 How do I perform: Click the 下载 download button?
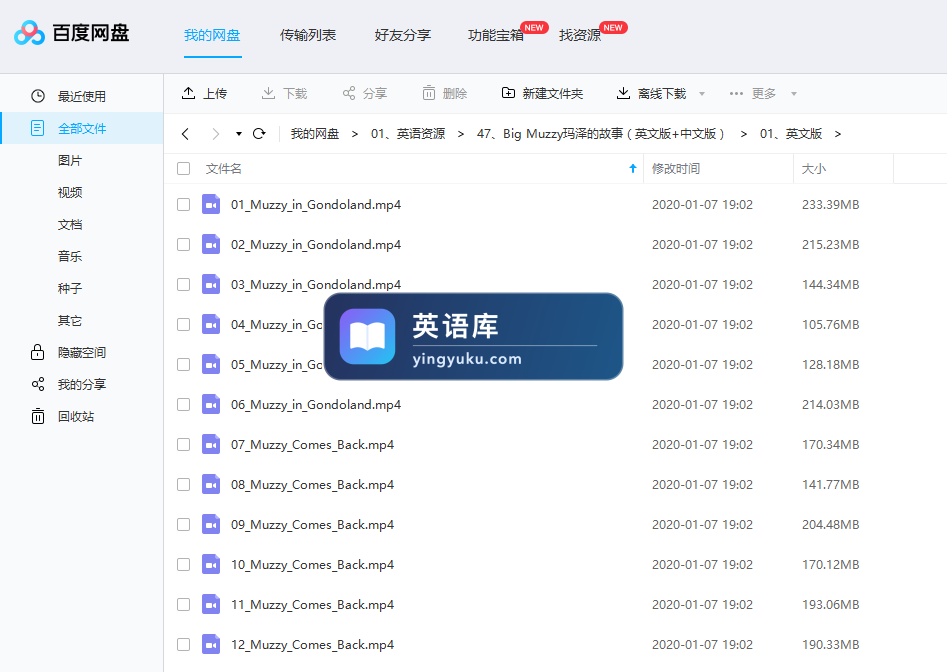click(x=284, y=93)
